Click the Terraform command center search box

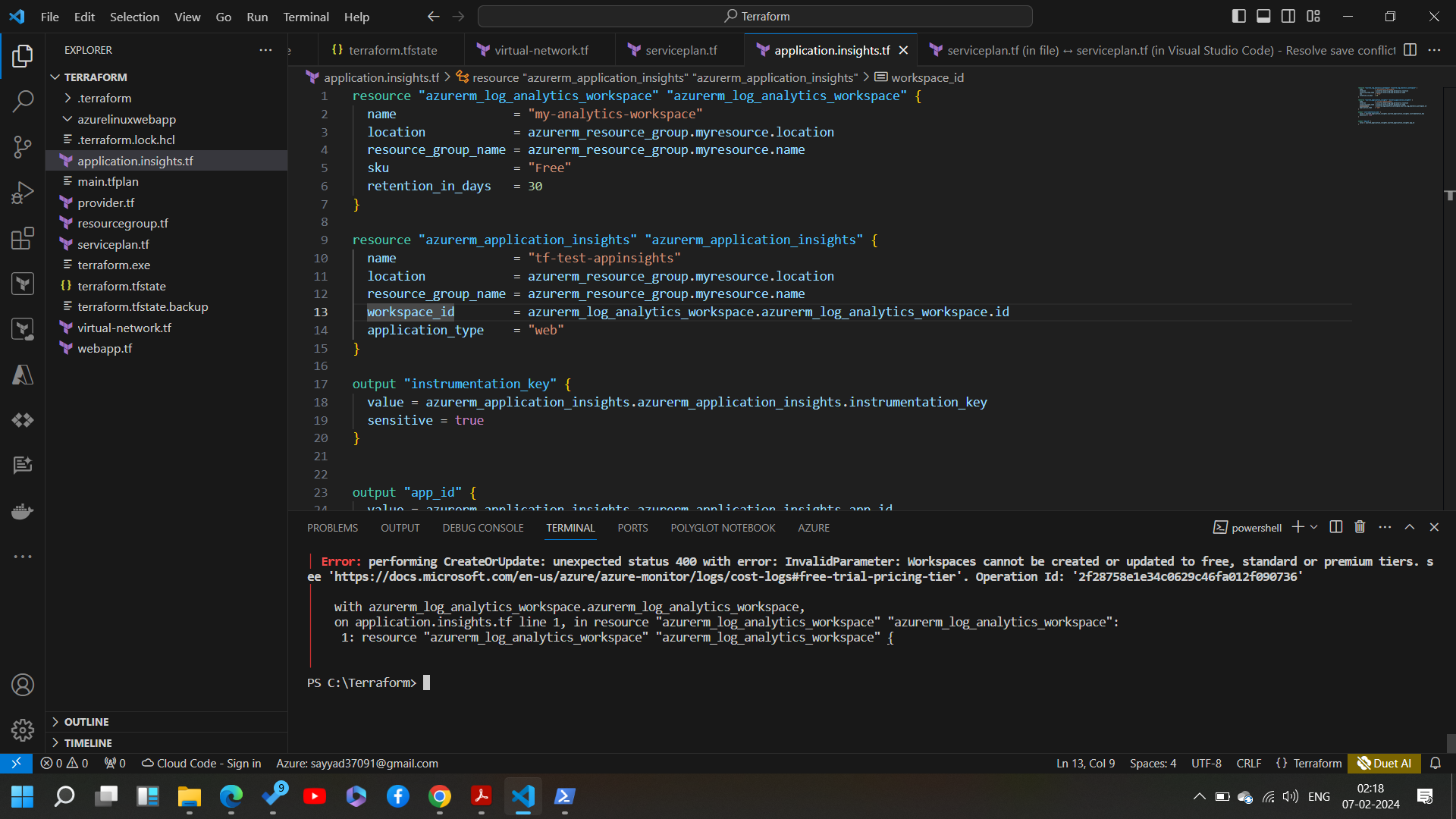click(755, 16)
